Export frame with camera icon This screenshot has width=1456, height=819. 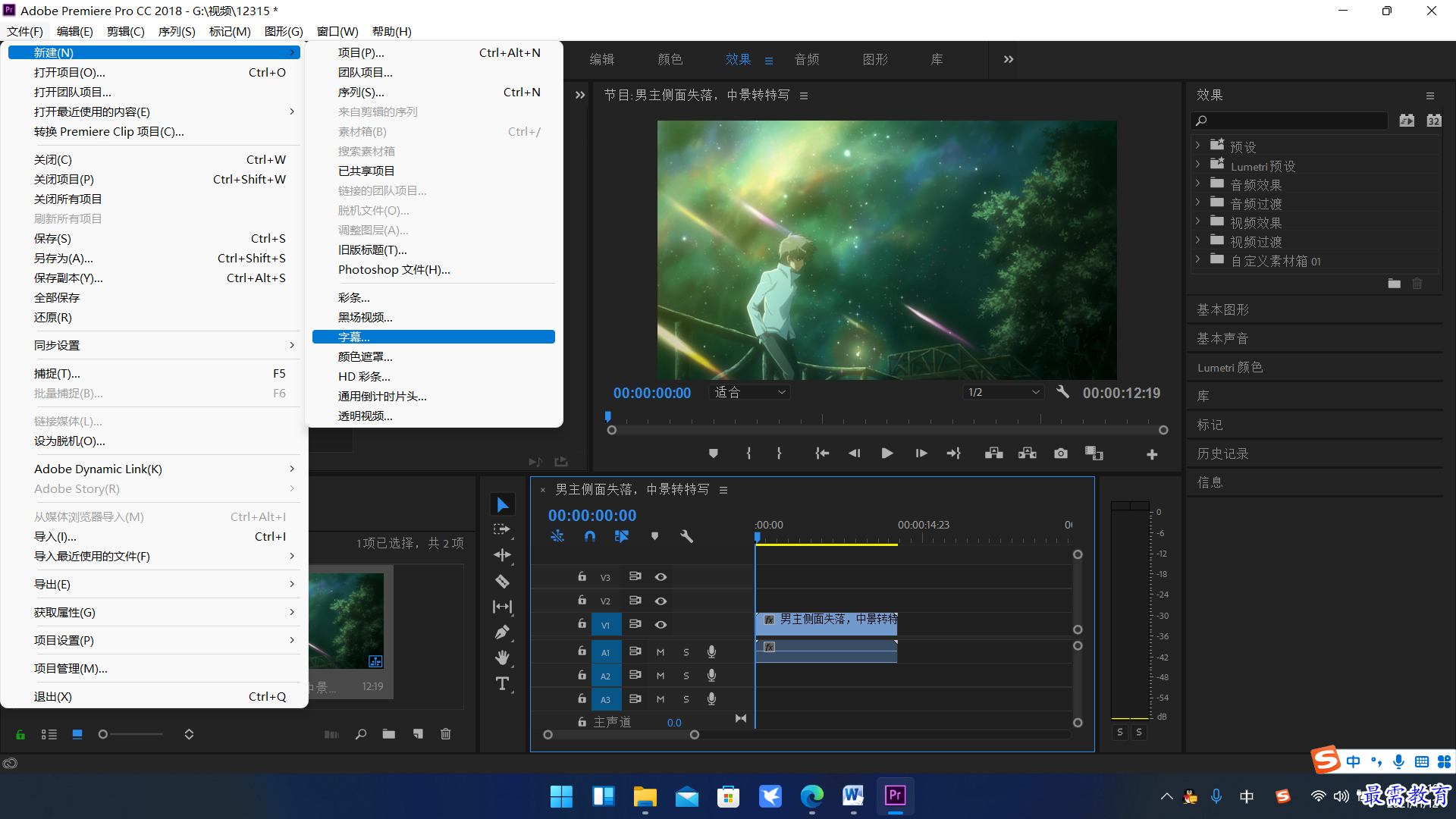click(1061, 453)
